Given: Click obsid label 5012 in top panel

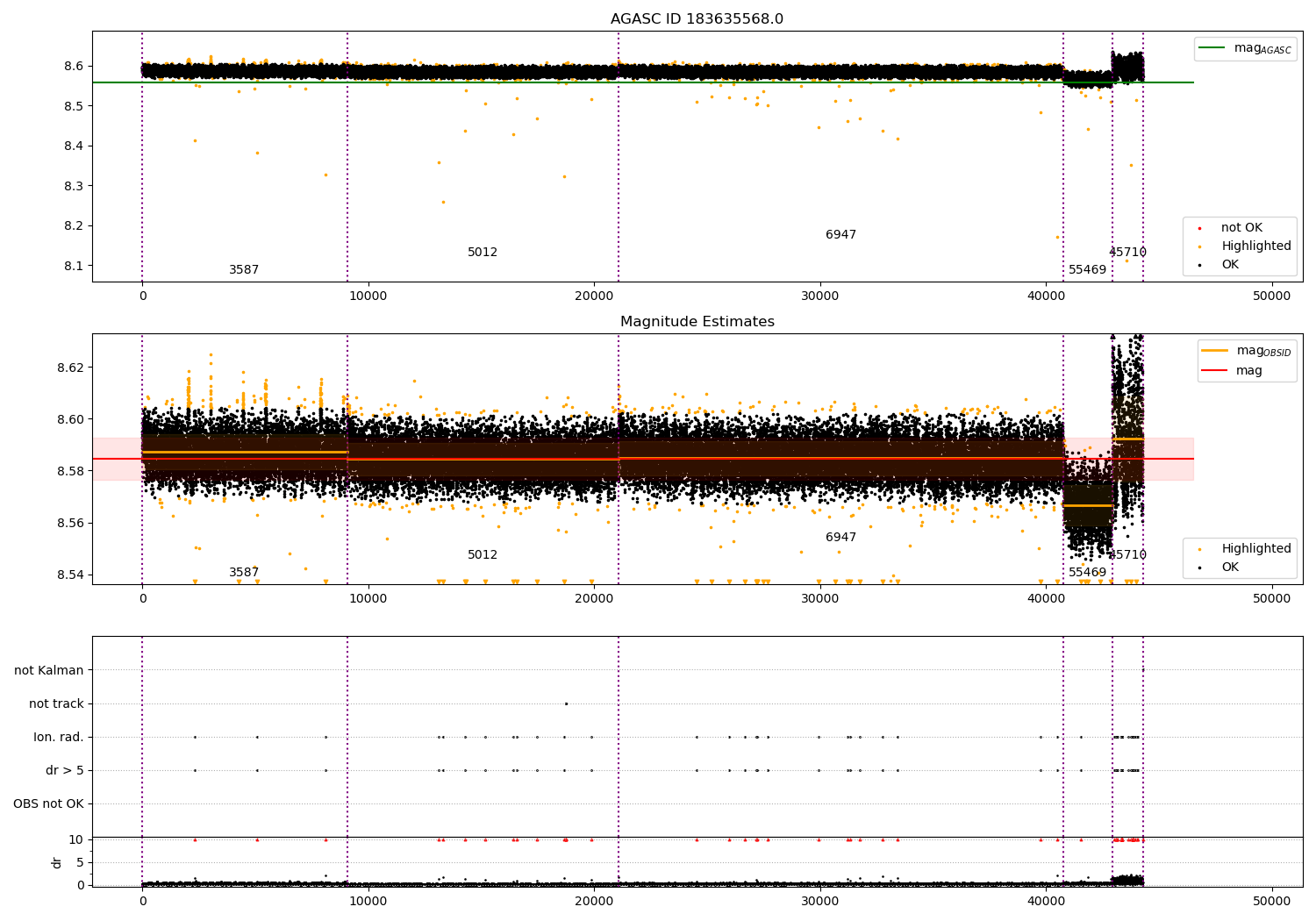Looking at the screenshot, I should click(483, 253).
